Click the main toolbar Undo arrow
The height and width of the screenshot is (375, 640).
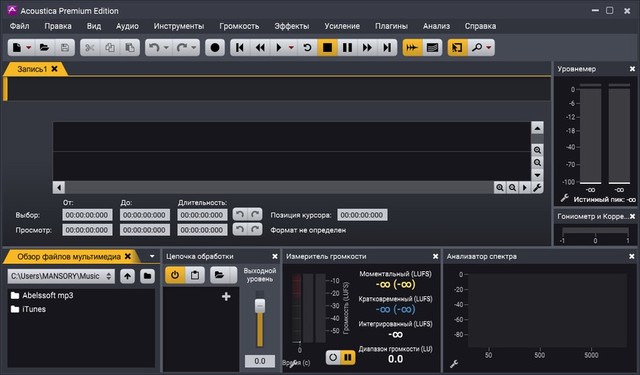click(154, 48)
